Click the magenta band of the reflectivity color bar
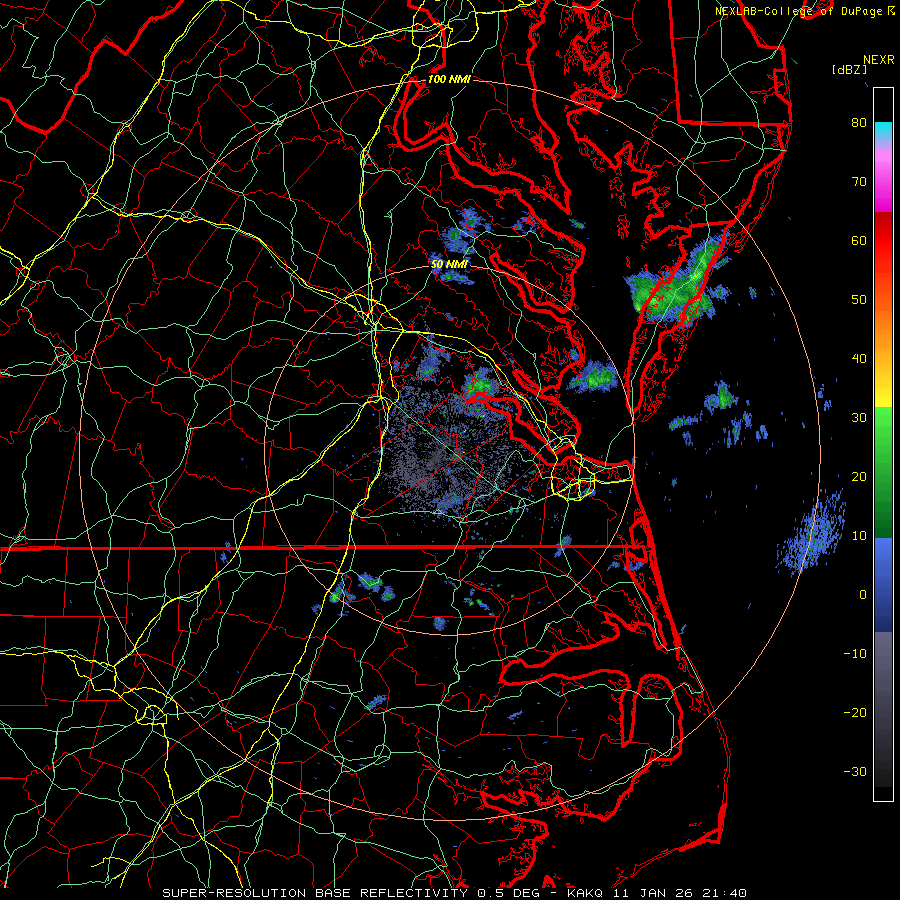The image size is (900, 900). tap(883, 181)
